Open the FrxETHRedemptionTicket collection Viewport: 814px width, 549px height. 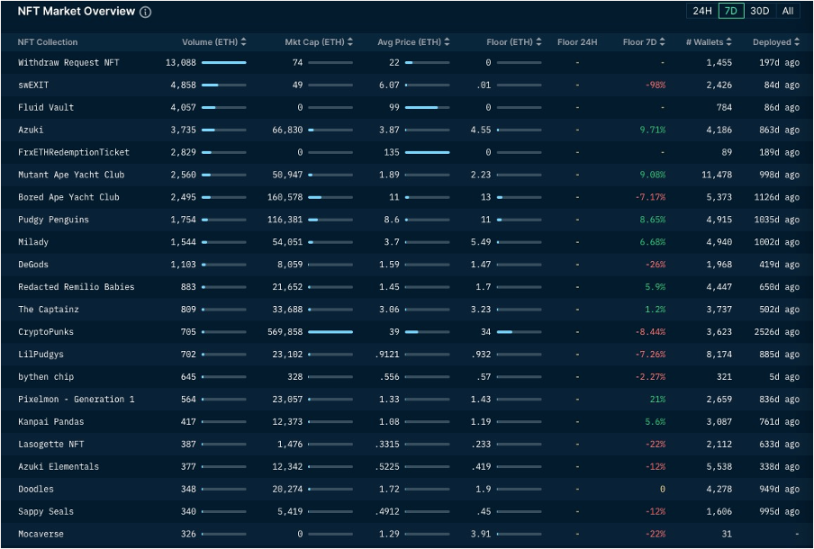pyautogui.click(x=74, y=152)
